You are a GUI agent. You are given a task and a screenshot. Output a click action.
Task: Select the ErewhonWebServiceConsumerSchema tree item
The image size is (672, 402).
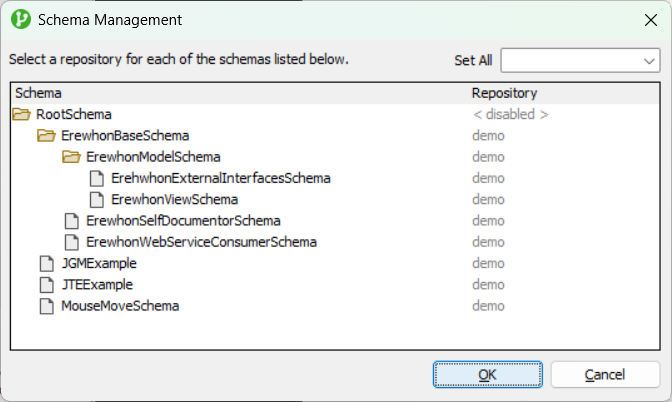point(201,242)
